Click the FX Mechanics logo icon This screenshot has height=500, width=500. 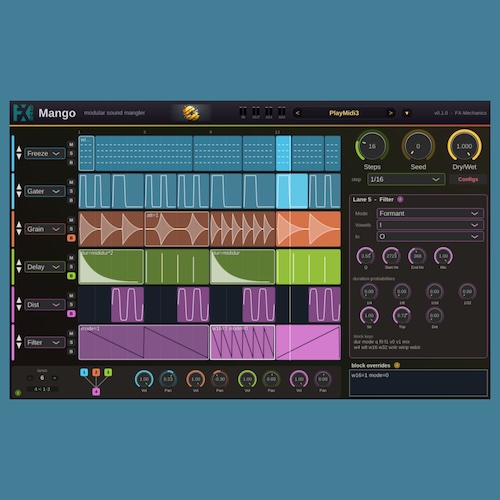pos(23,113)
